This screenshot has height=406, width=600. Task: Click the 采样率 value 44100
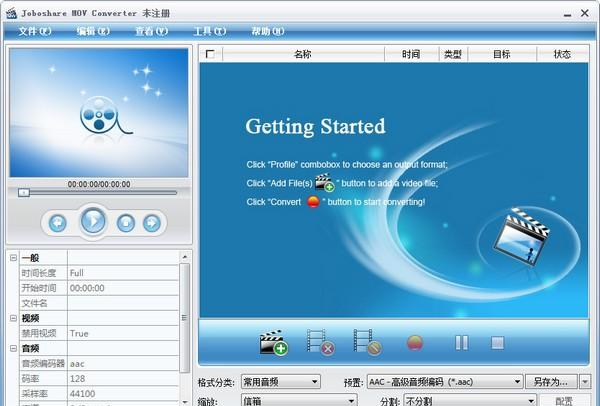123,393
